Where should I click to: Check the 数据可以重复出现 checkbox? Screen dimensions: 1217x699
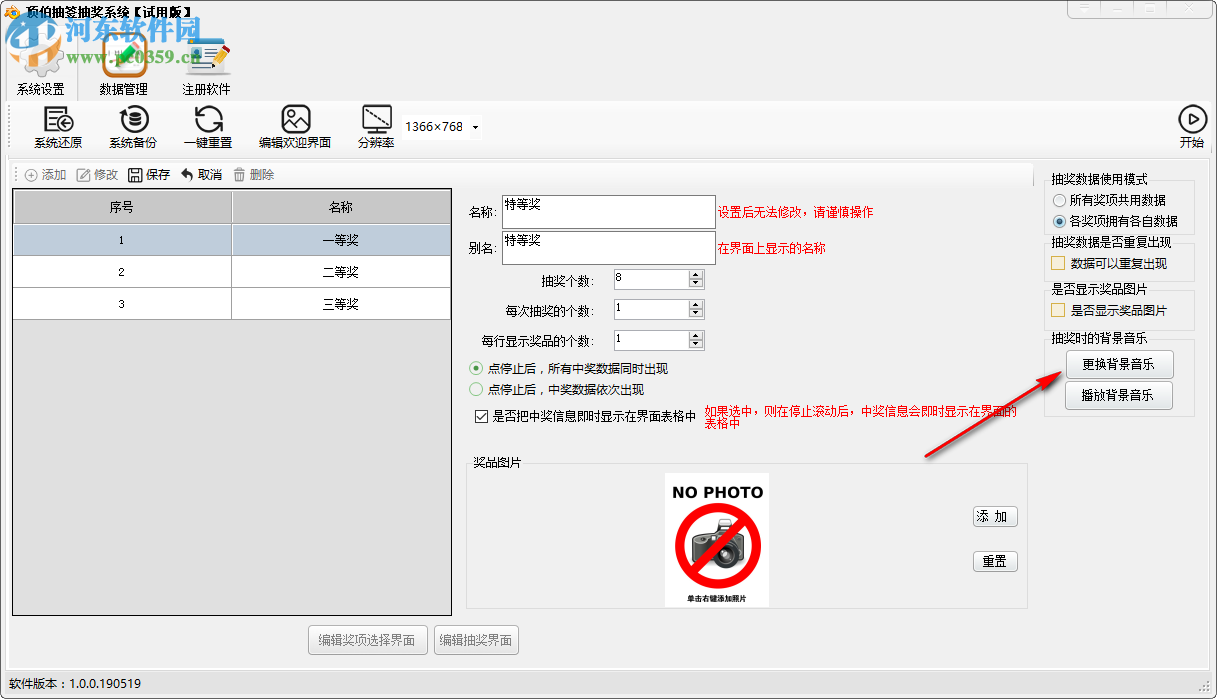(1057, 262)
